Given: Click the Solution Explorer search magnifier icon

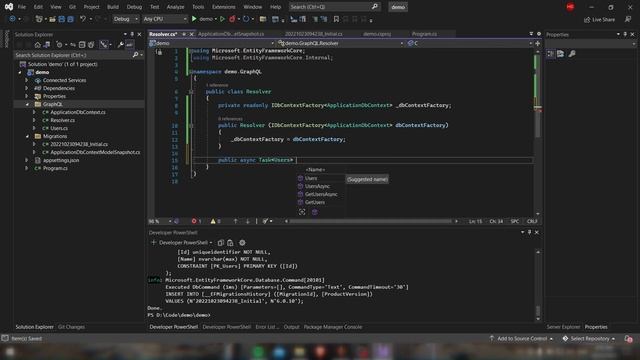Looking at the screenshot, I should click(x=135, y=55).
